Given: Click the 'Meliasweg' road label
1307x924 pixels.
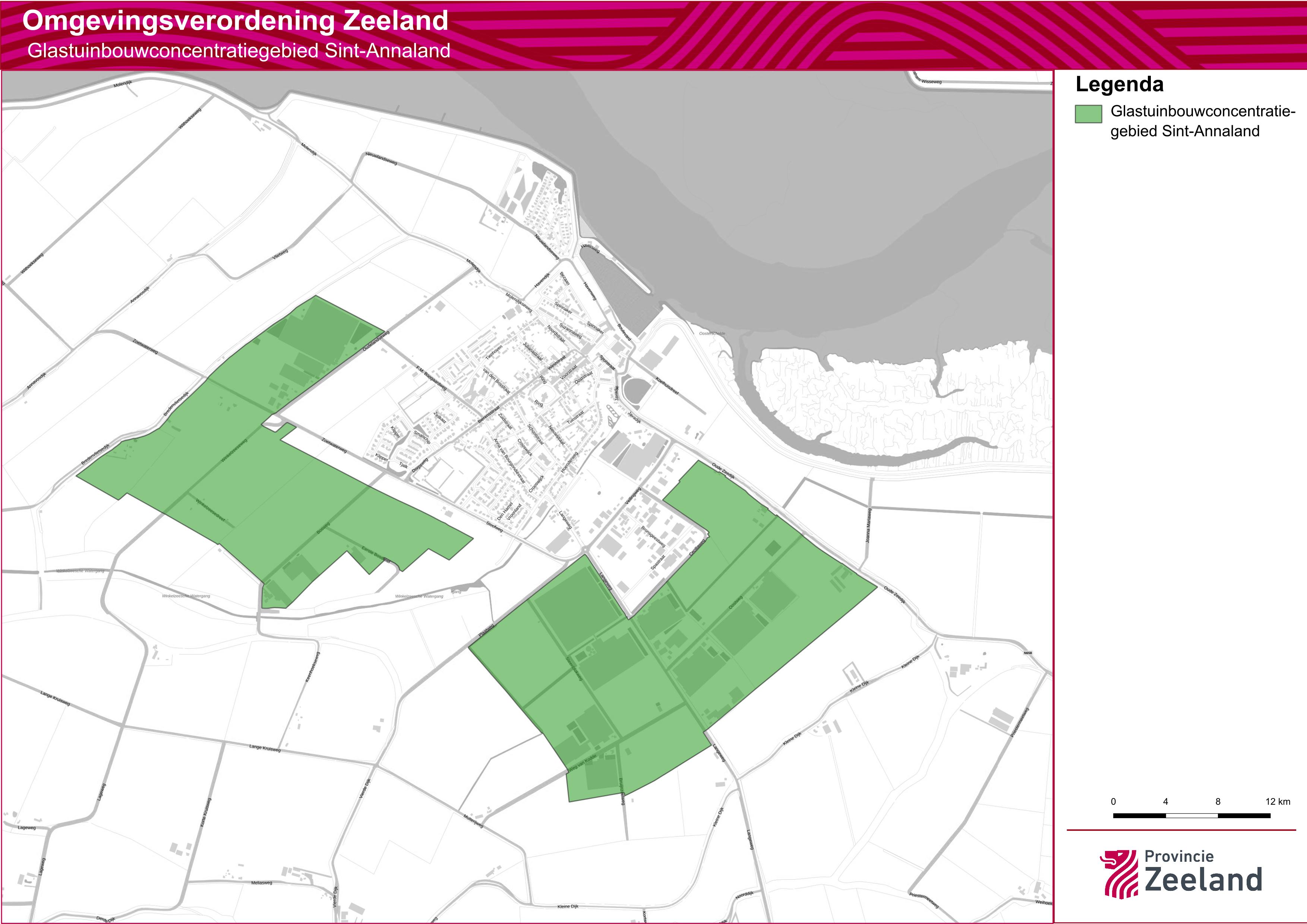Looking at the screenshot, I should point(261,883).
